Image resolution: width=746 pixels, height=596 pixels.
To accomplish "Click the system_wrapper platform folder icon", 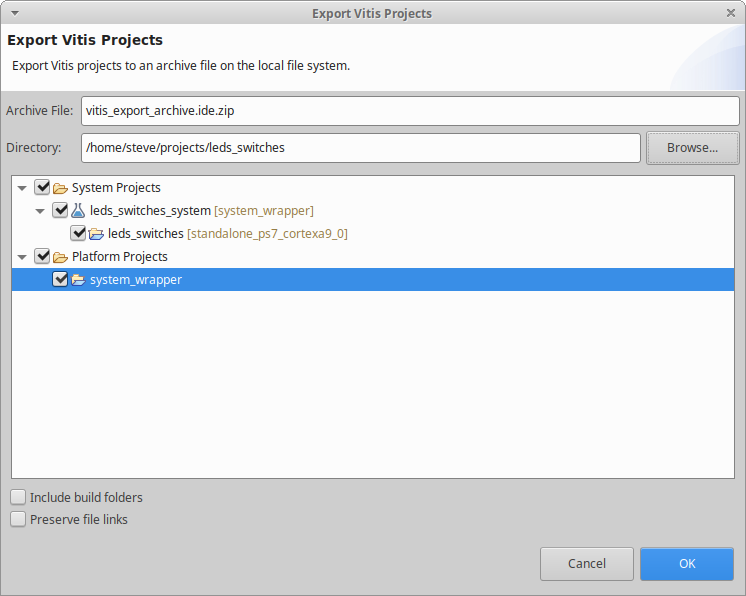I will tap(78, 280).
